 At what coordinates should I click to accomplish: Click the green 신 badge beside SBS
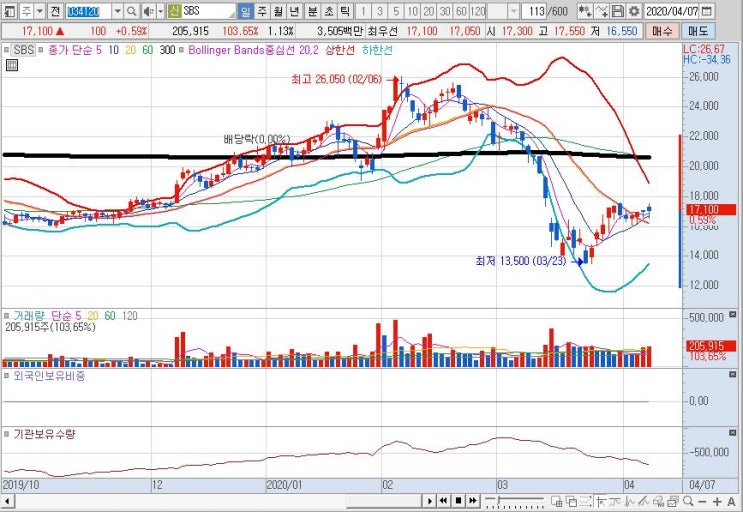click(175, 10)
